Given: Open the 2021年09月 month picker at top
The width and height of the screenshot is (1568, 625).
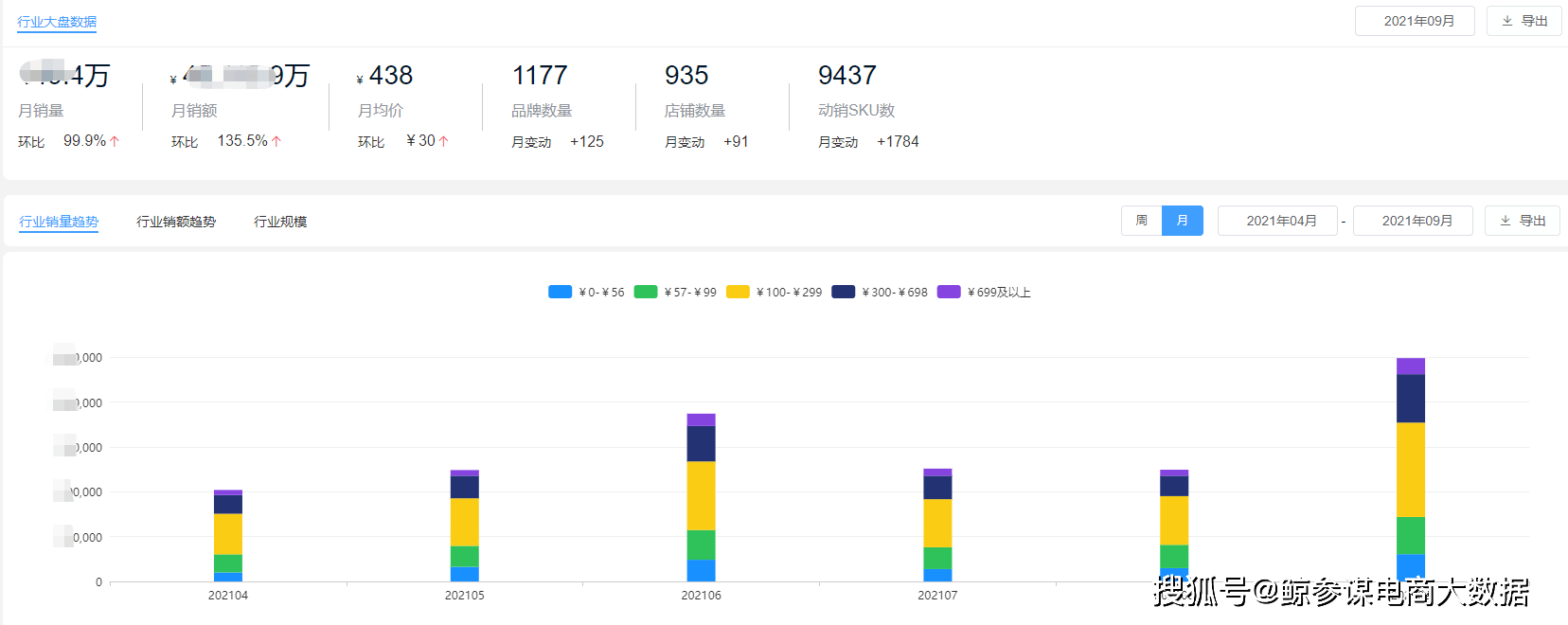Looking at the screenshot, I should click(1415, 21).
